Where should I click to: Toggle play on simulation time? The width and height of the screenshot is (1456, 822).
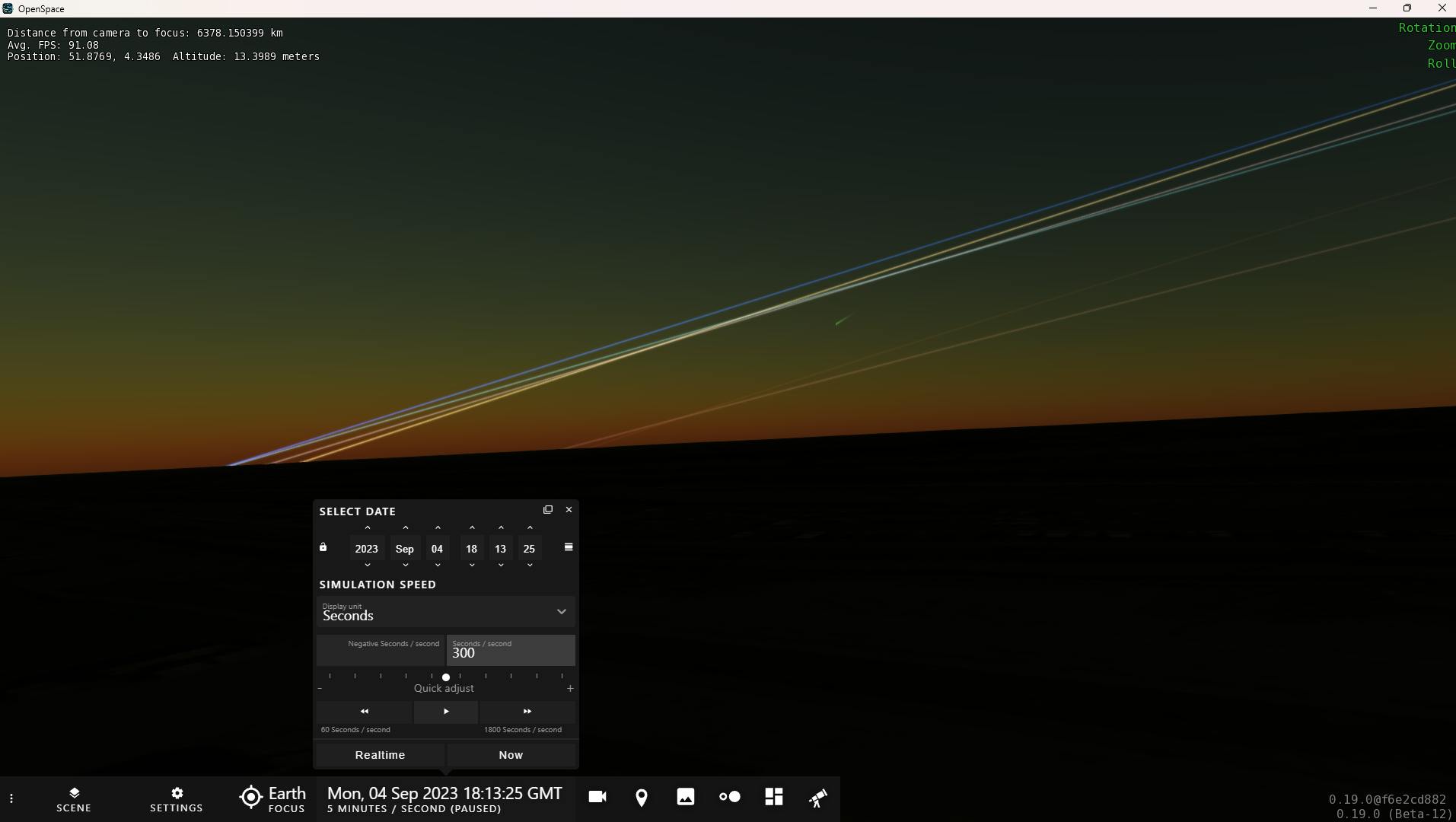pyautogui.click(x=446, y=712)
